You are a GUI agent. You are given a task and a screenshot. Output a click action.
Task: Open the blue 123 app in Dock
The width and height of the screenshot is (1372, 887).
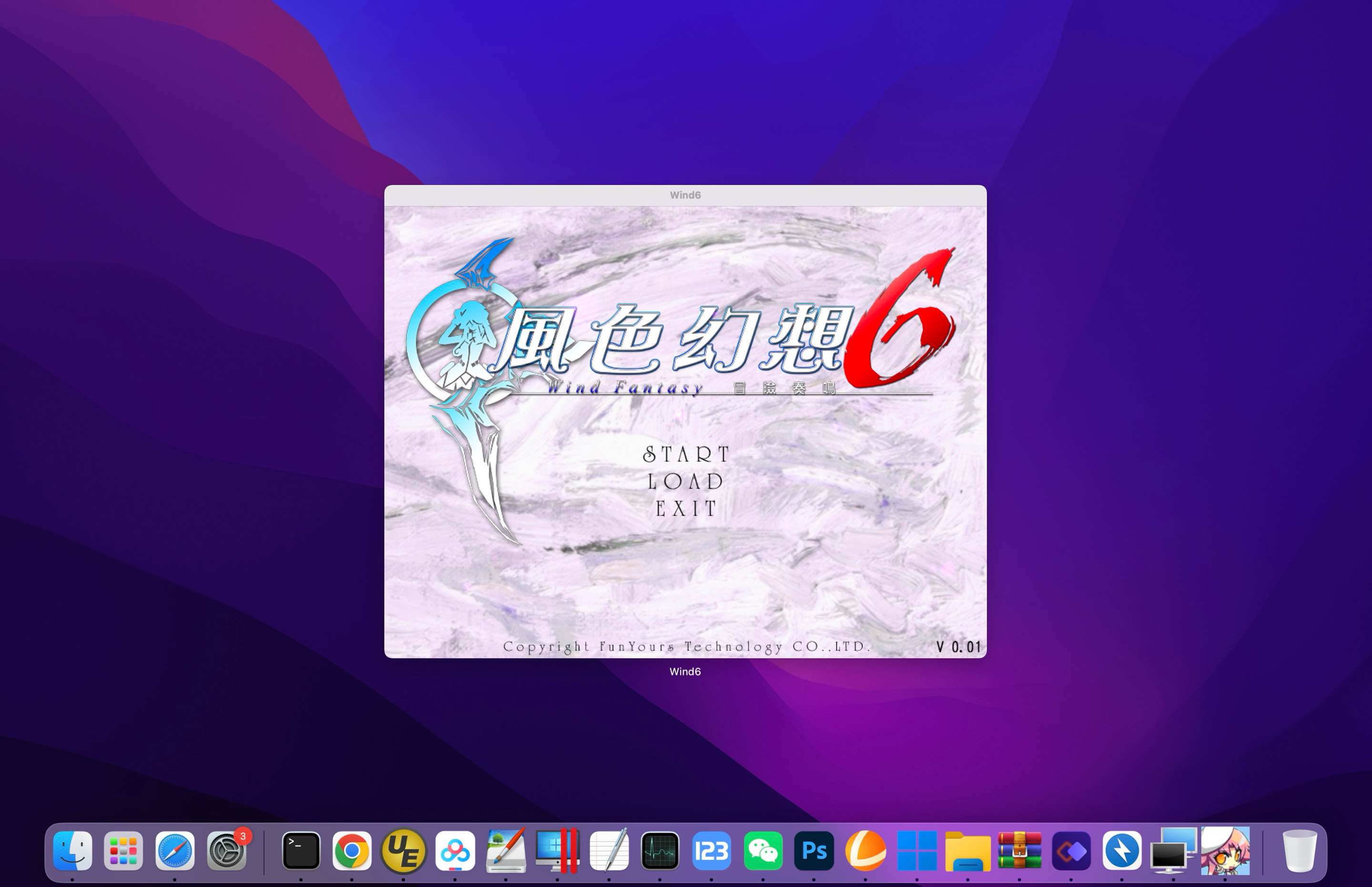(711, 851)
